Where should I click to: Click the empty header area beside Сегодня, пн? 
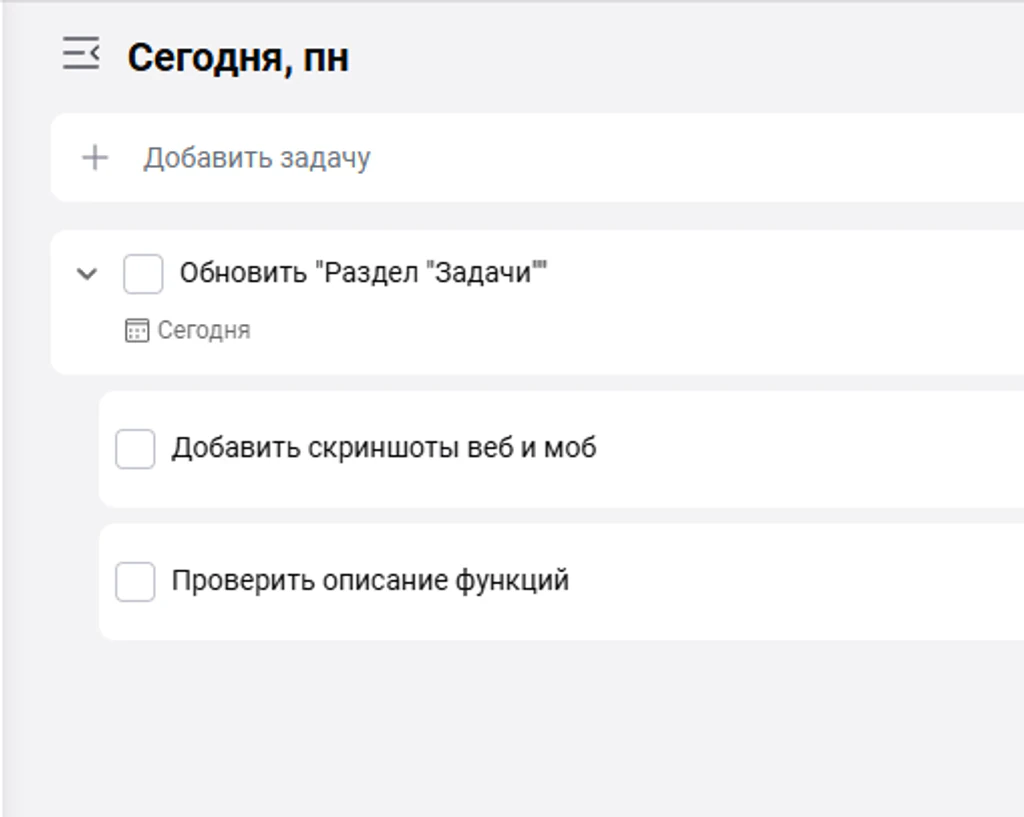pyautogui.click(x=686, y=58)
